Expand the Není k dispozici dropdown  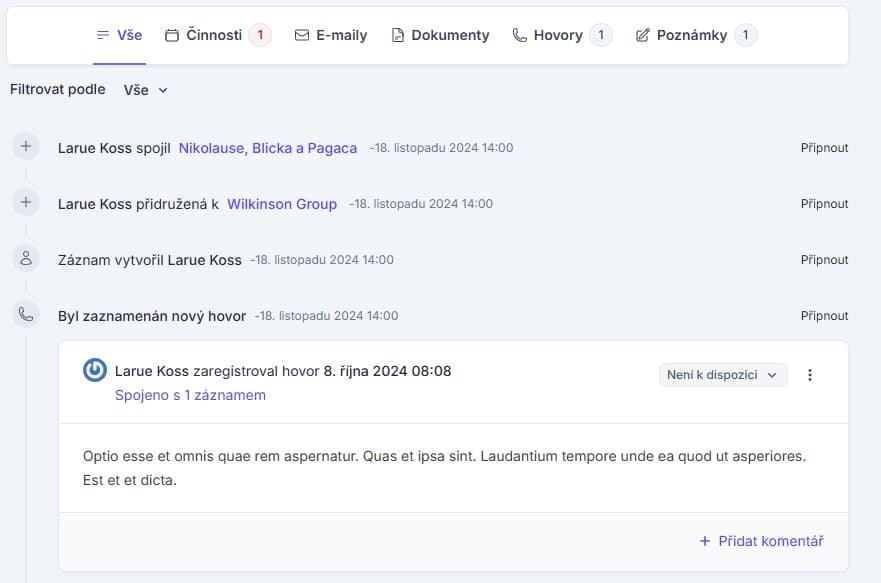coord(723,375)
